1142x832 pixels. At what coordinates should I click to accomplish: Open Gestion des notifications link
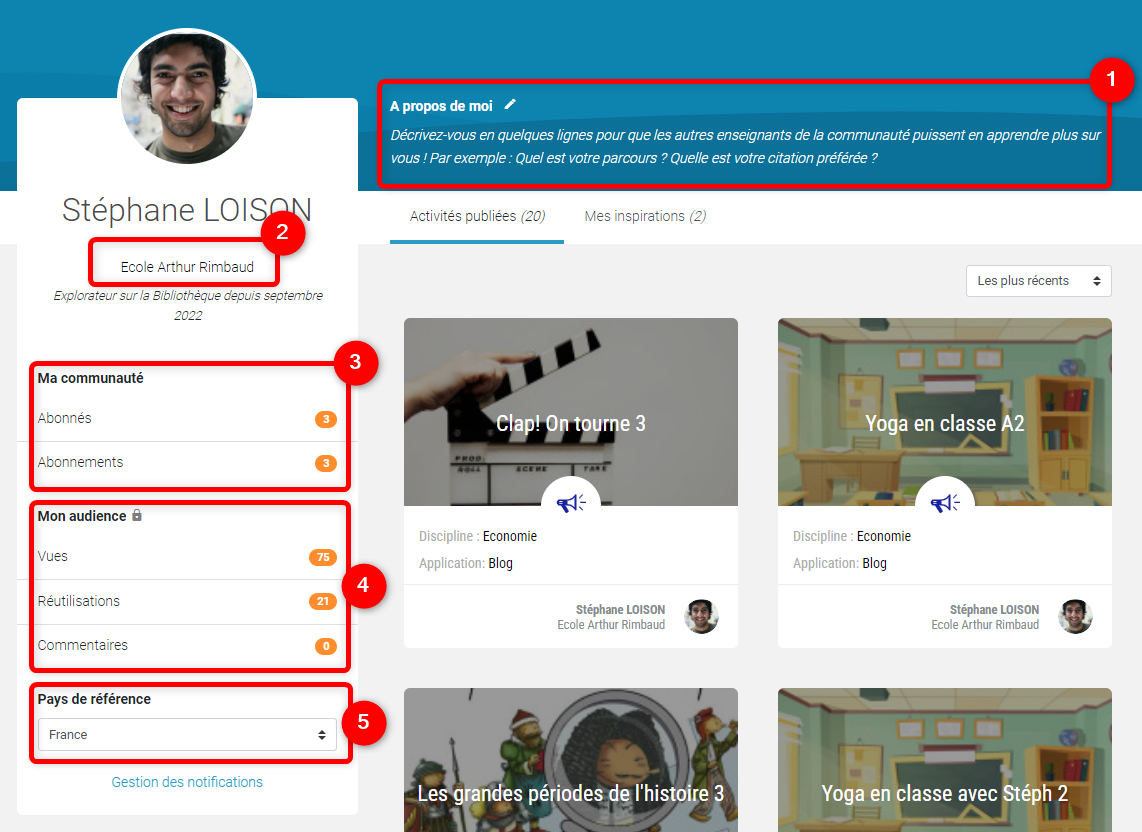187,782
